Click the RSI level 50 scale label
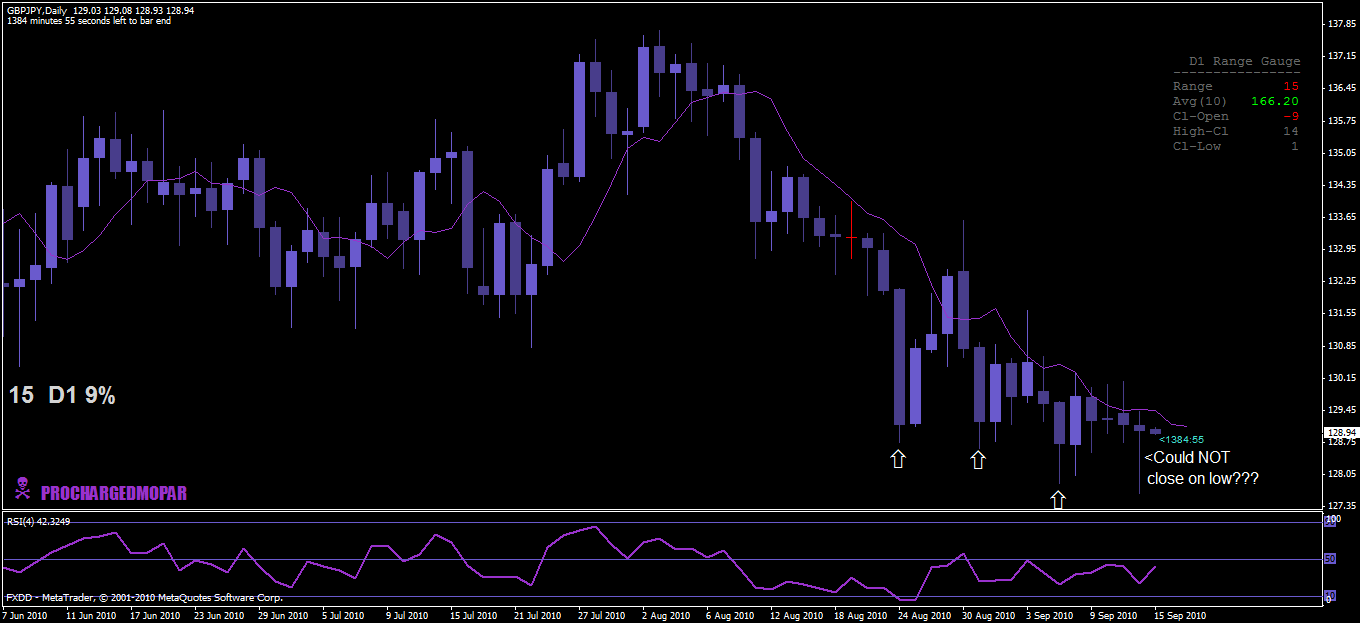 (1330, 558)
